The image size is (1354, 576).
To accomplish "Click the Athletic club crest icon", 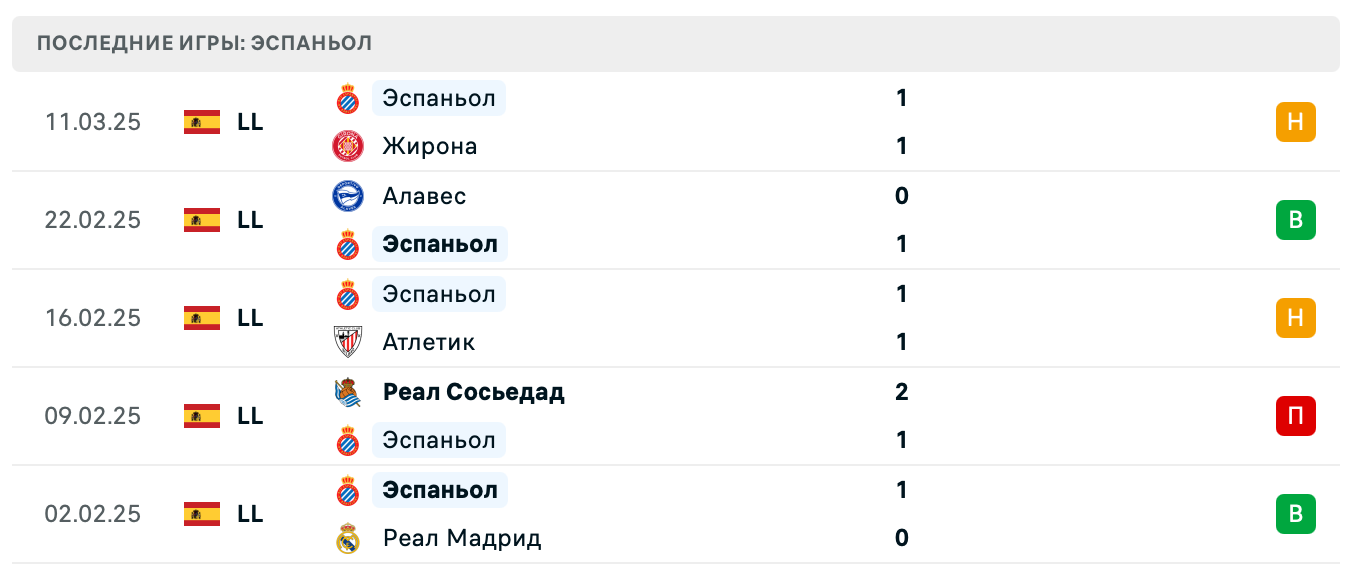I will 348,342.
